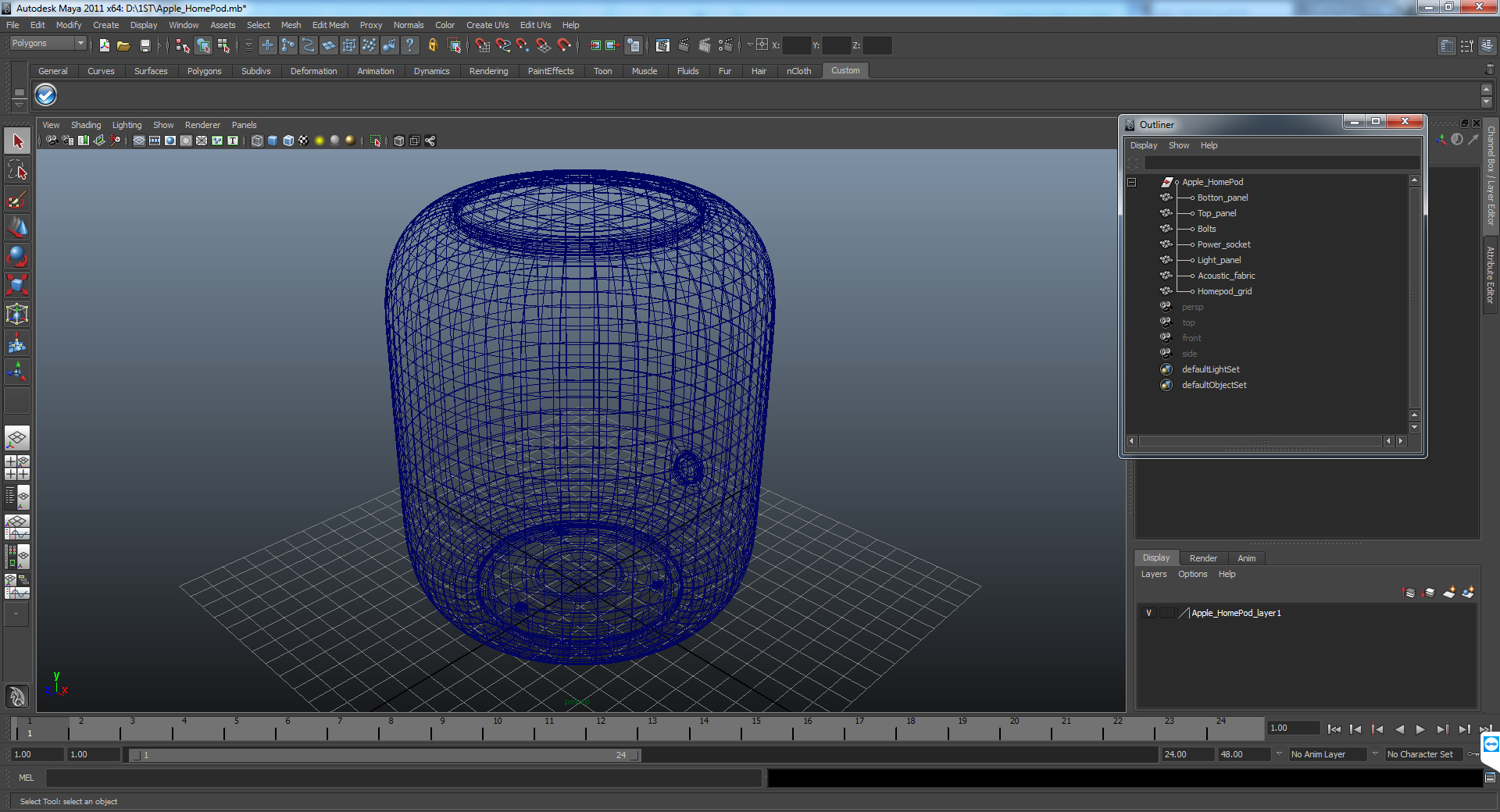Open the input line operation dropdown arrow
Viewport: 1500px width, 812px height.
[750, 45]
